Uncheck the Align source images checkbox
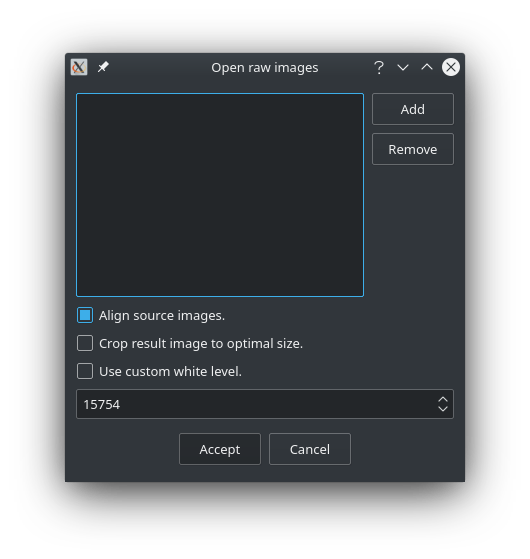Screen dimensions: 530x559 pyautogui.click(x=85, y=315)
